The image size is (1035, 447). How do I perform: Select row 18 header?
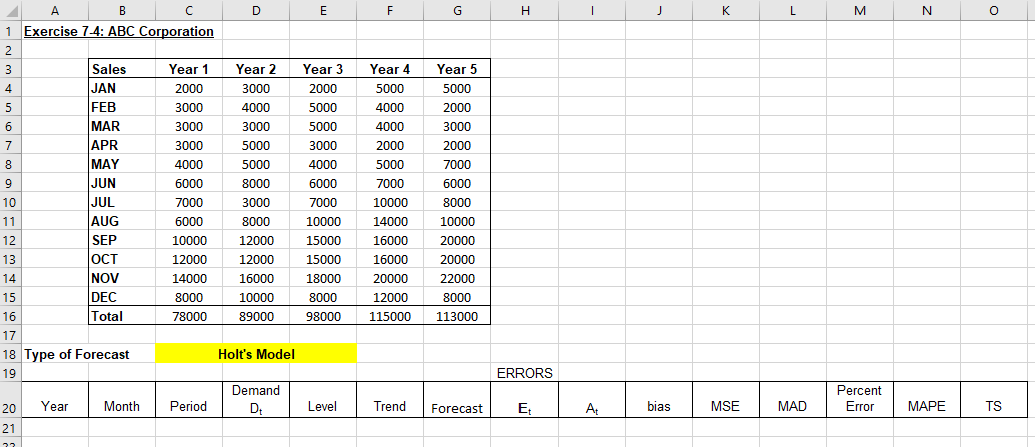(x=11, y=354)
